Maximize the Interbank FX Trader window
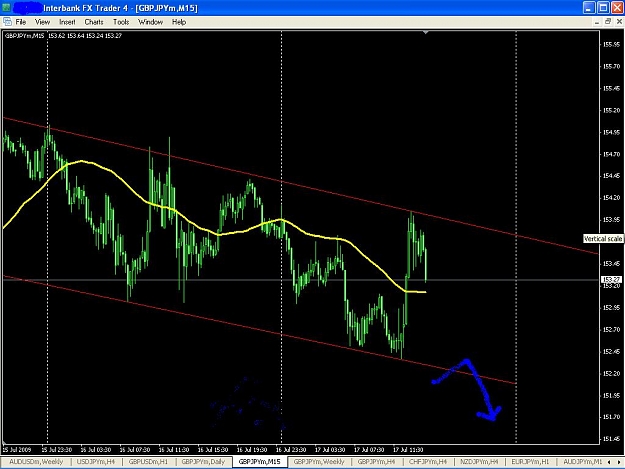 tap(603, 8)
